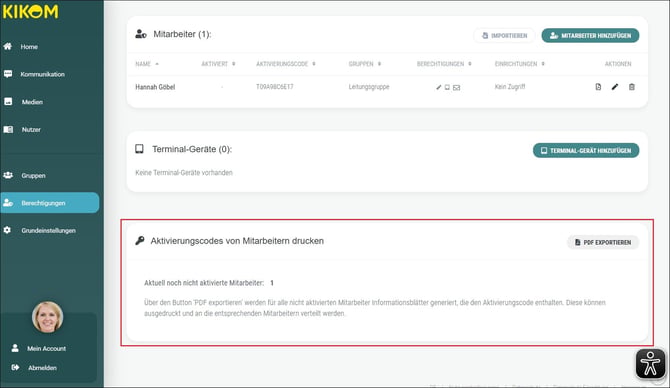Click the Abmelden sign-out icon

(x=15, y=367)
